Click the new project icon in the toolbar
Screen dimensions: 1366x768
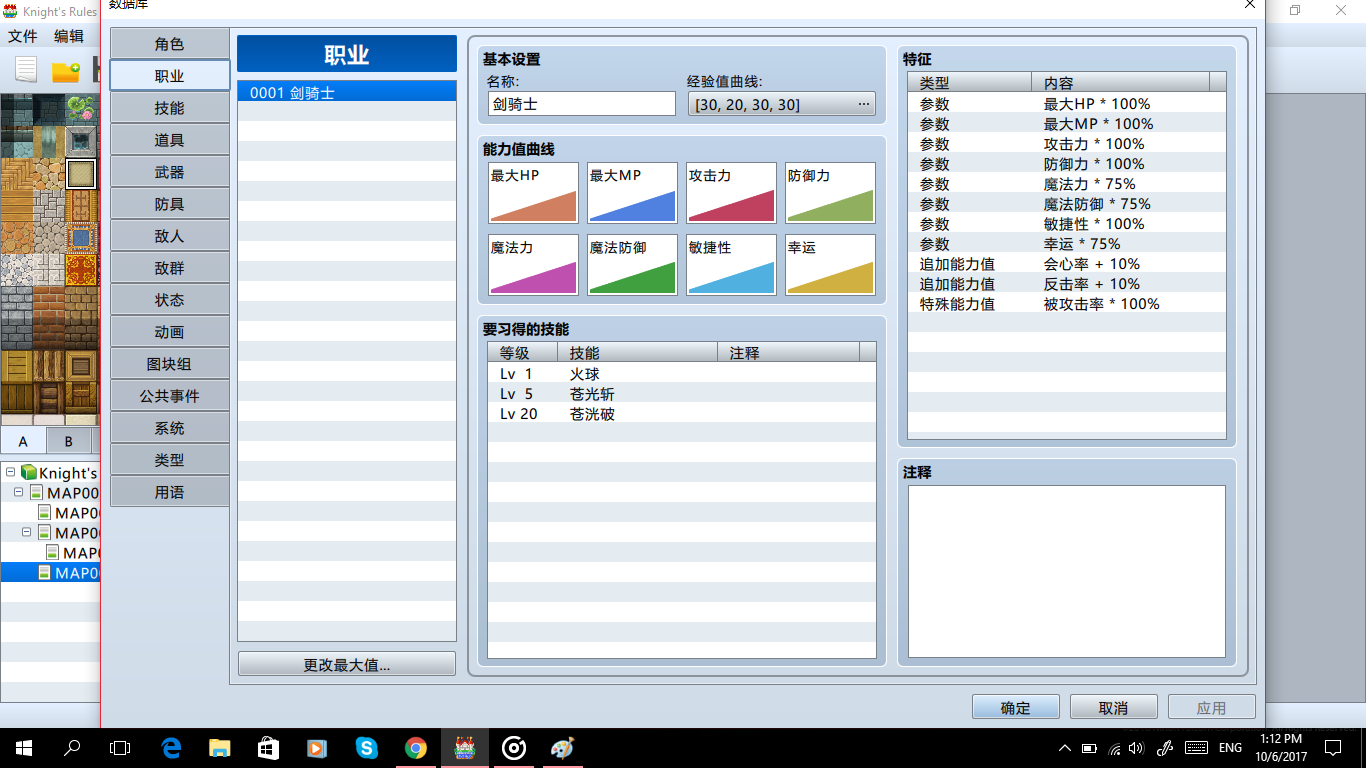[x=26, y=70]
